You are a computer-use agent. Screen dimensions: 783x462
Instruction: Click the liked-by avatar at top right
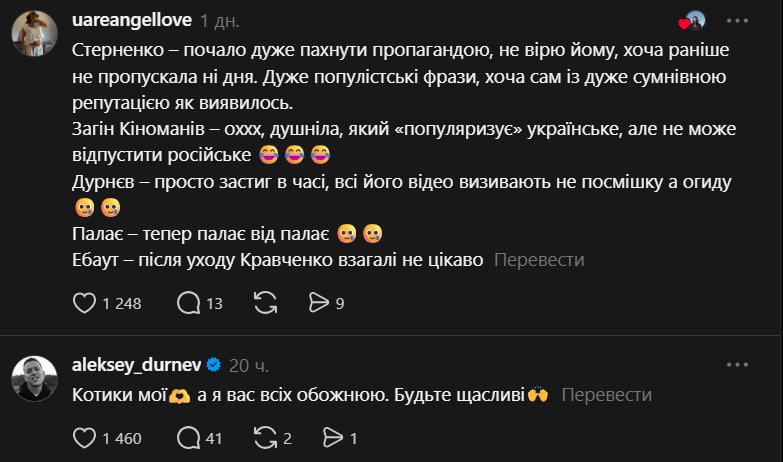pos(694,21)
